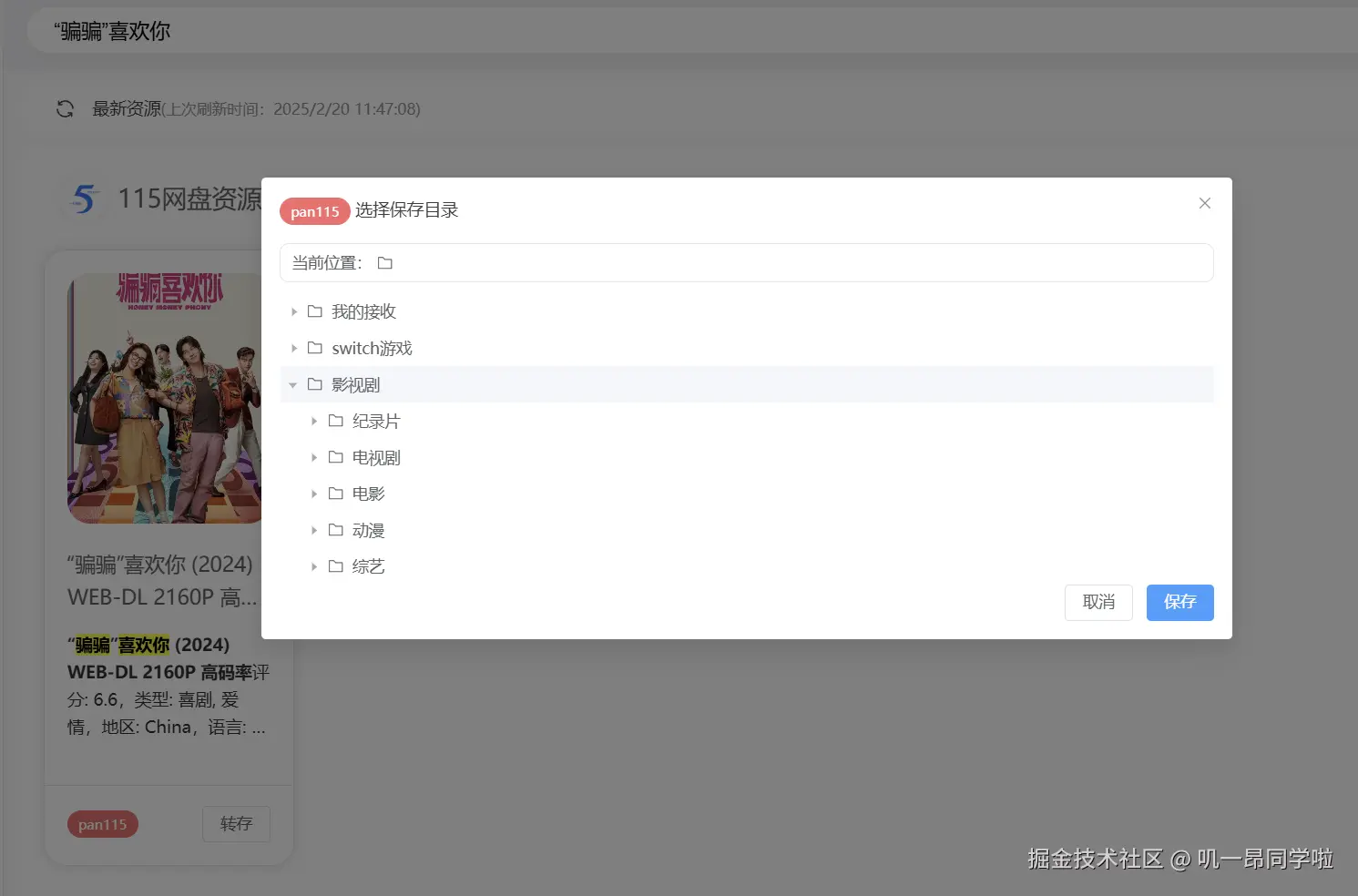
Task: Click the blue 保存 button
Action: tap(1179, 602)
